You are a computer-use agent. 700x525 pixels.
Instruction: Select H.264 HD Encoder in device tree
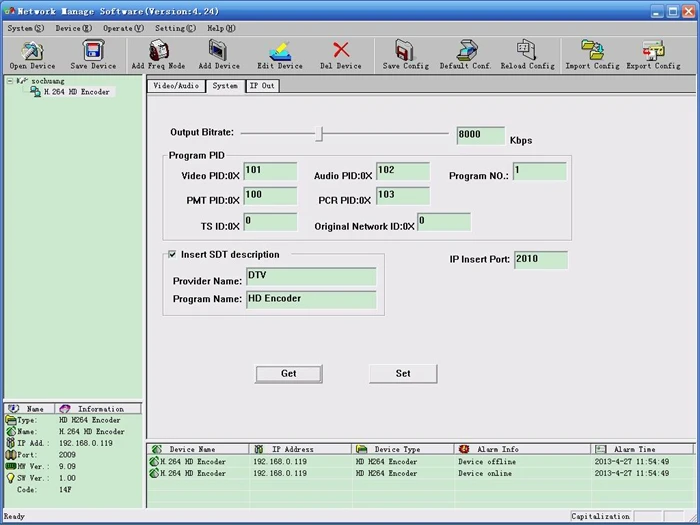click(76, 92)
